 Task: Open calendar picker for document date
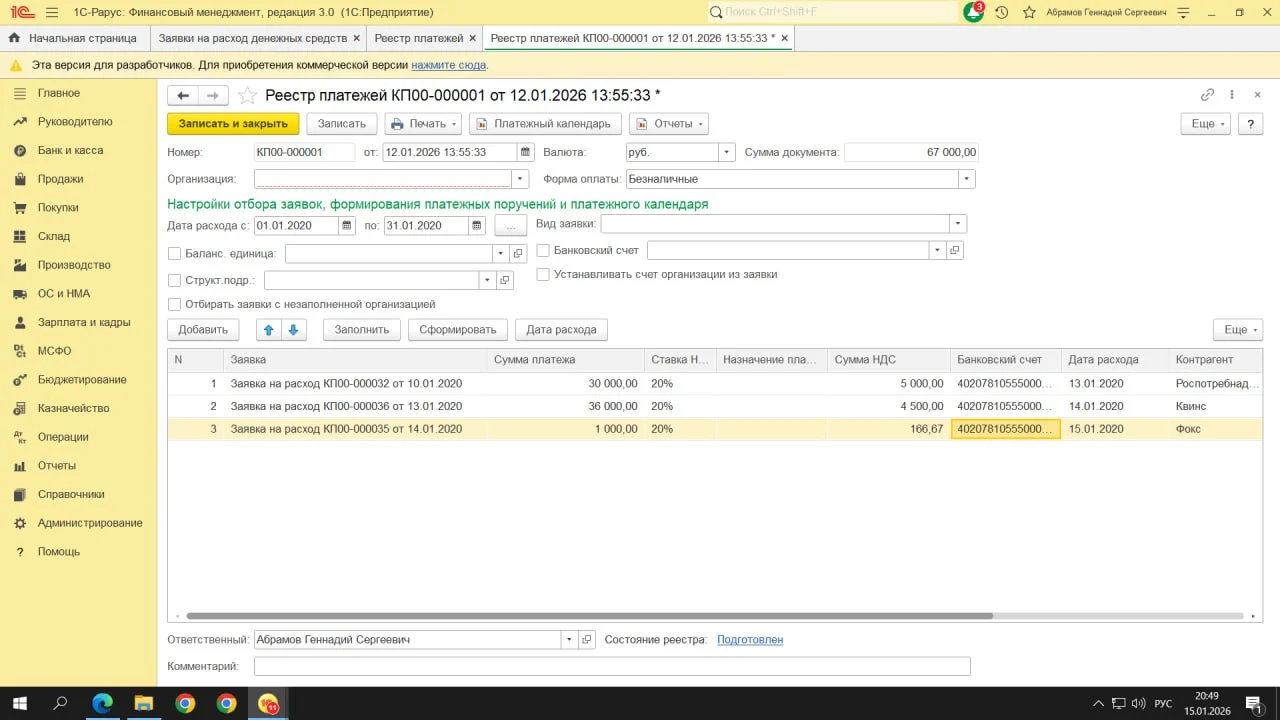(525, 153)
